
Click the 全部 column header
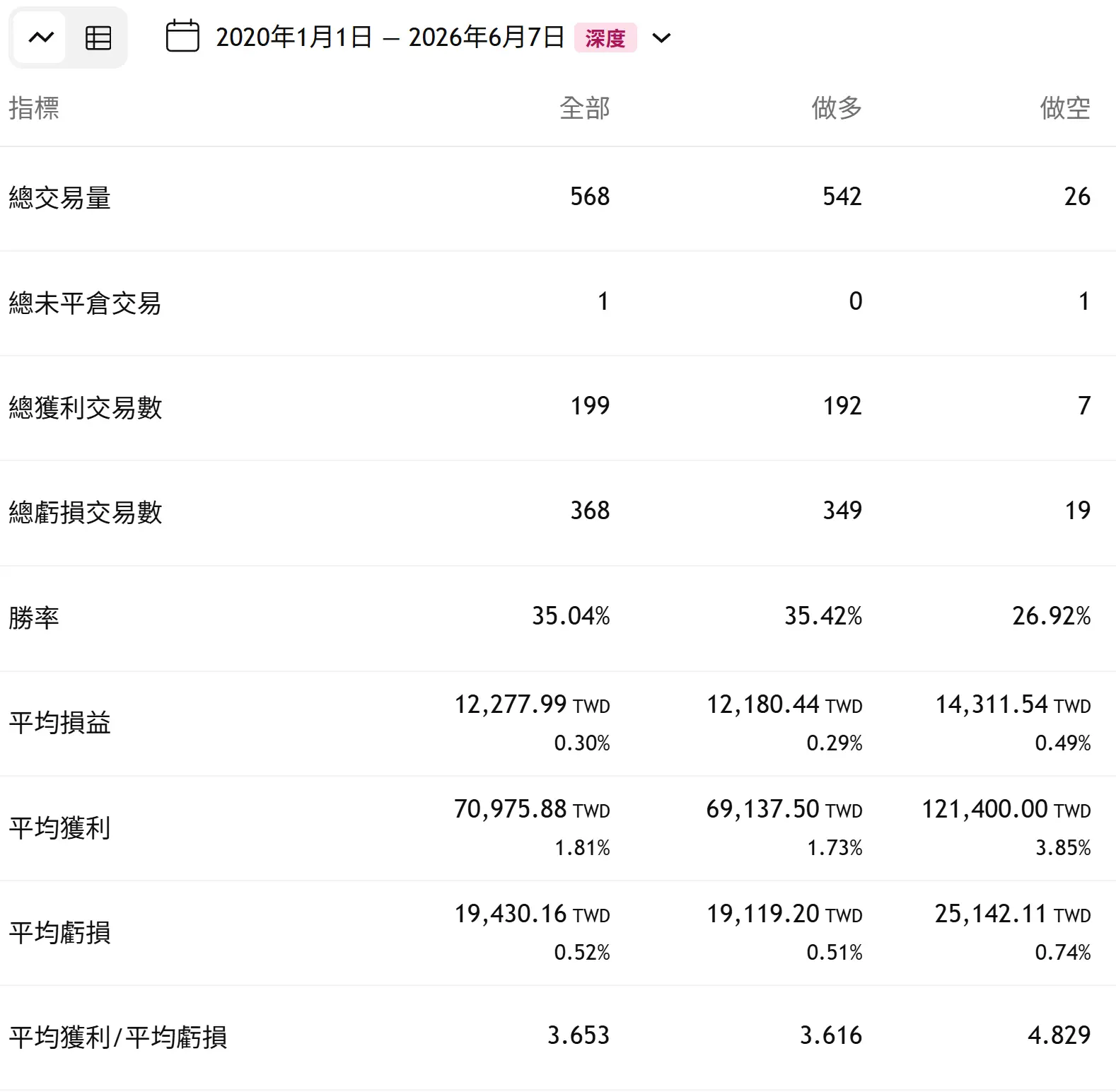(584, 108)
